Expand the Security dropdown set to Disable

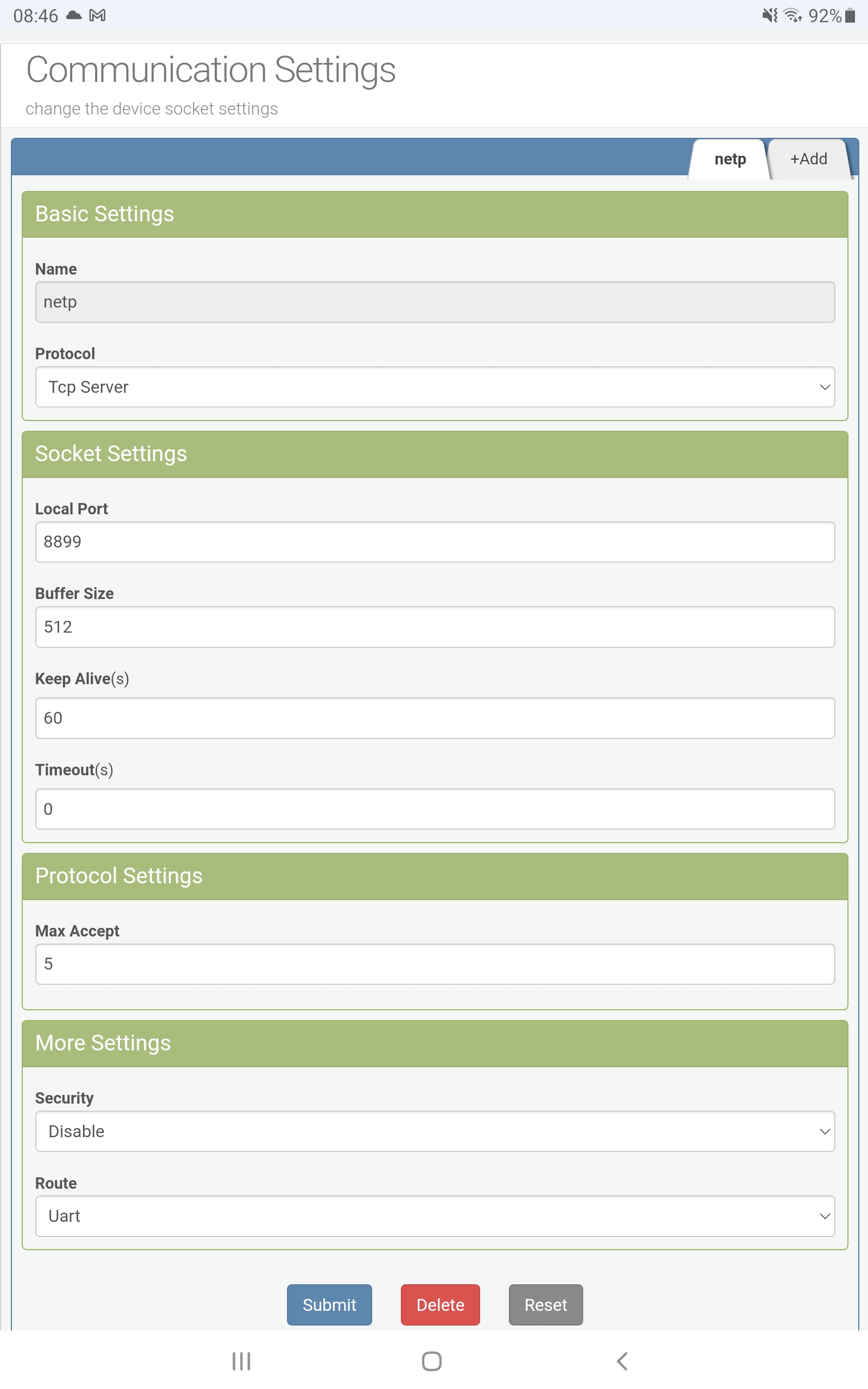pos(435,1131)
